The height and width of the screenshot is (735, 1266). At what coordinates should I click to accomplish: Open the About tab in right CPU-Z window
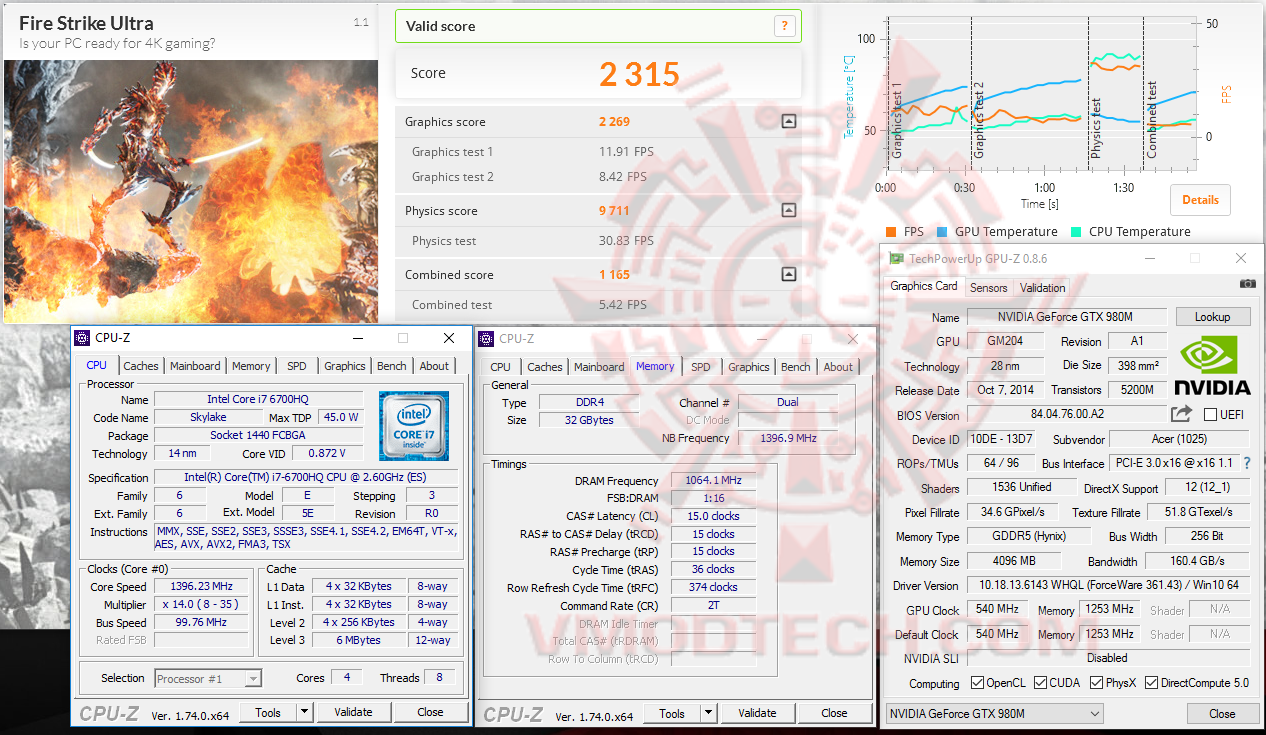(x=838, y=367)
